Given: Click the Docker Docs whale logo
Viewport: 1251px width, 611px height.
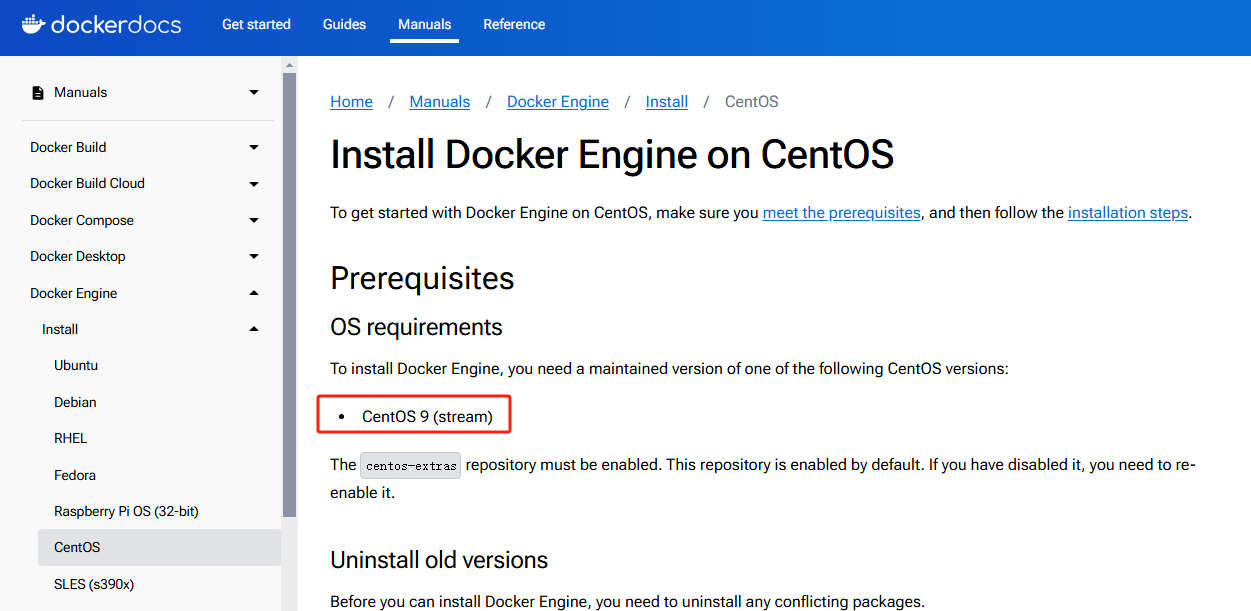Looking at the screenshot, I should 101,24.
